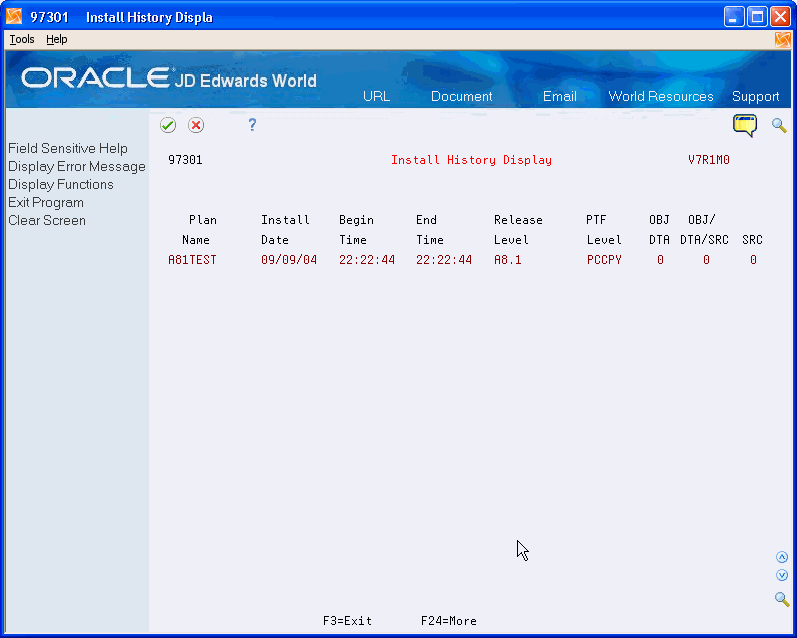The image size is (797, 638).
Task: Maximize the window
Action: 757,17
